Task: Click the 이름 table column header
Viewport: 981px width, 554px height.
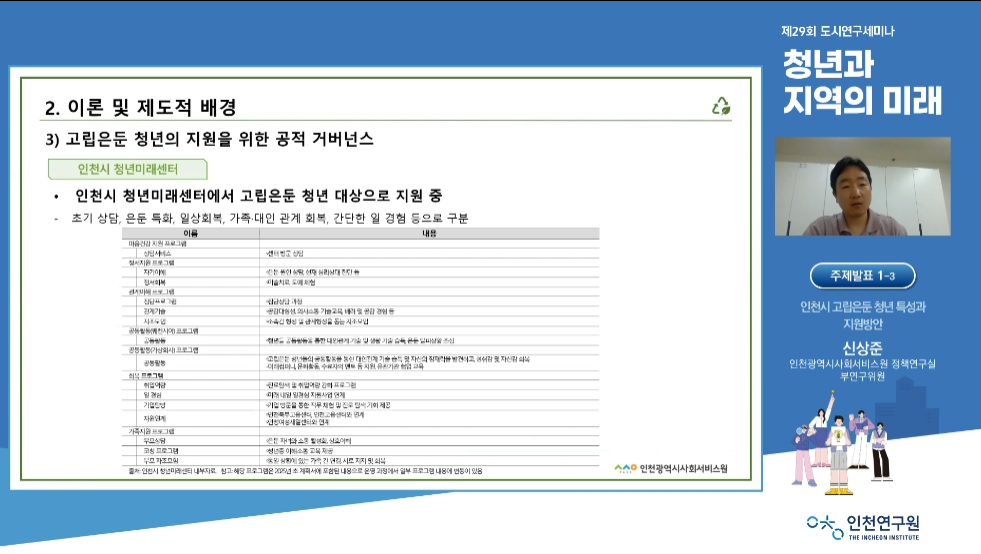Action: pyautogui.click(x=190, y=233)
